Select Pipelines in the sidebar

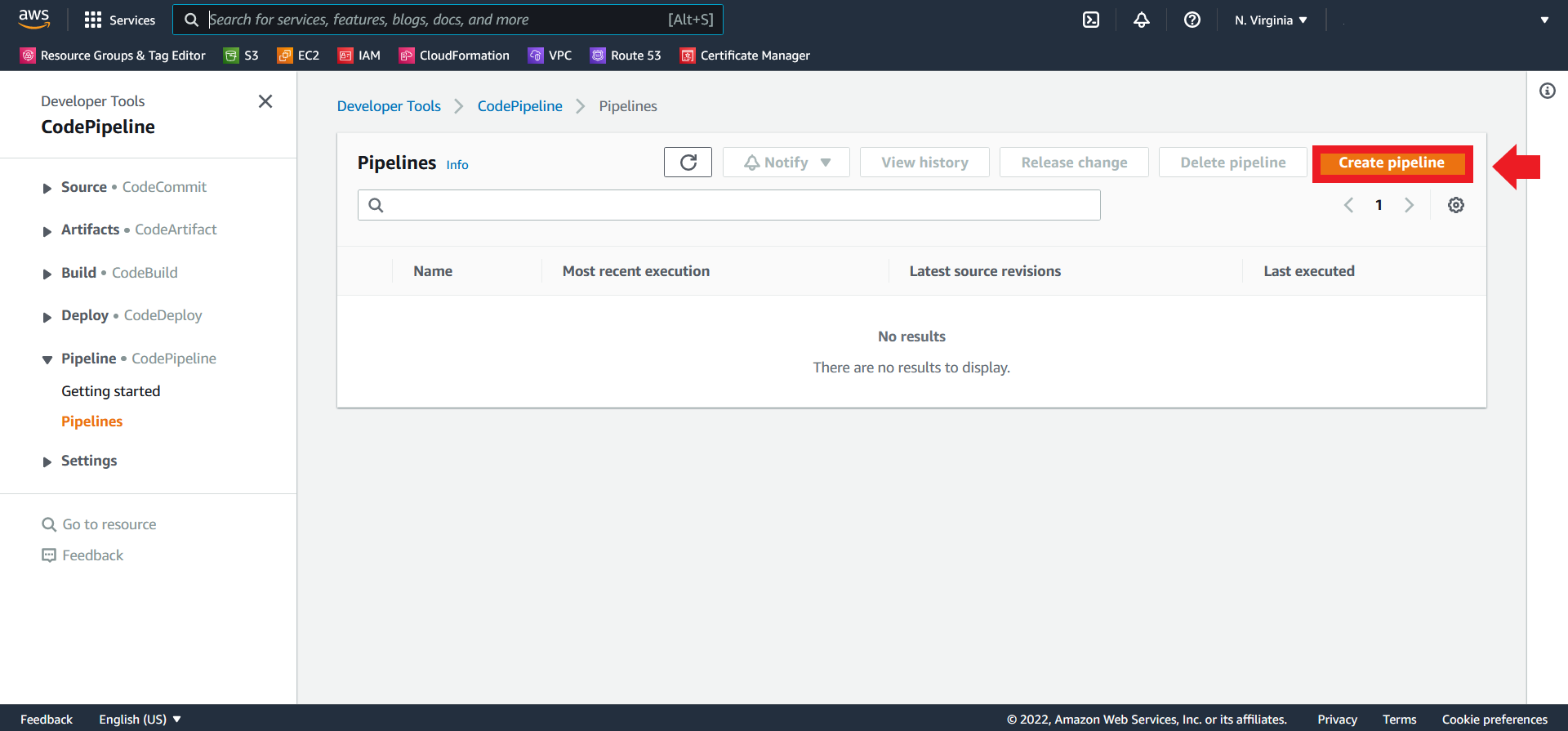coord(91,421)
